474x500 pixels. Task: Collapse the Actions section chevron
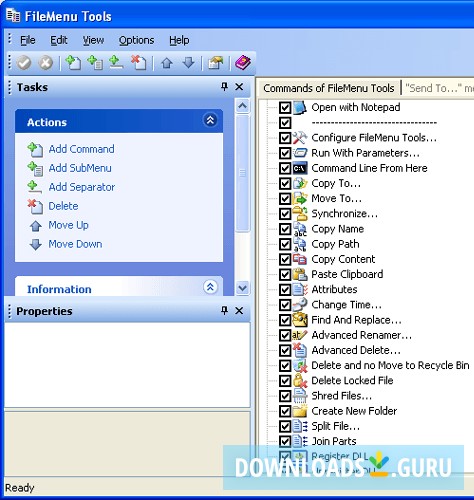[x=210, y=120]
